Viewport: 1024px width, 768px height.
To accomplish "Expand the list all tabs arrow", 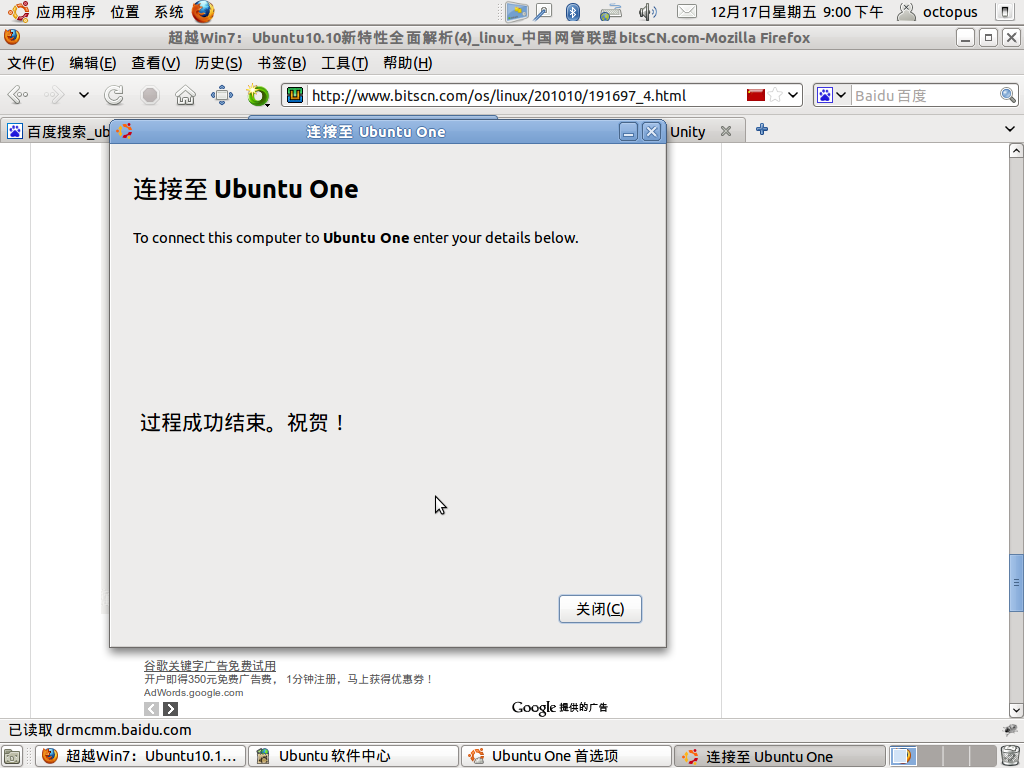I will pyautogui.click(x=1010, y=129).
